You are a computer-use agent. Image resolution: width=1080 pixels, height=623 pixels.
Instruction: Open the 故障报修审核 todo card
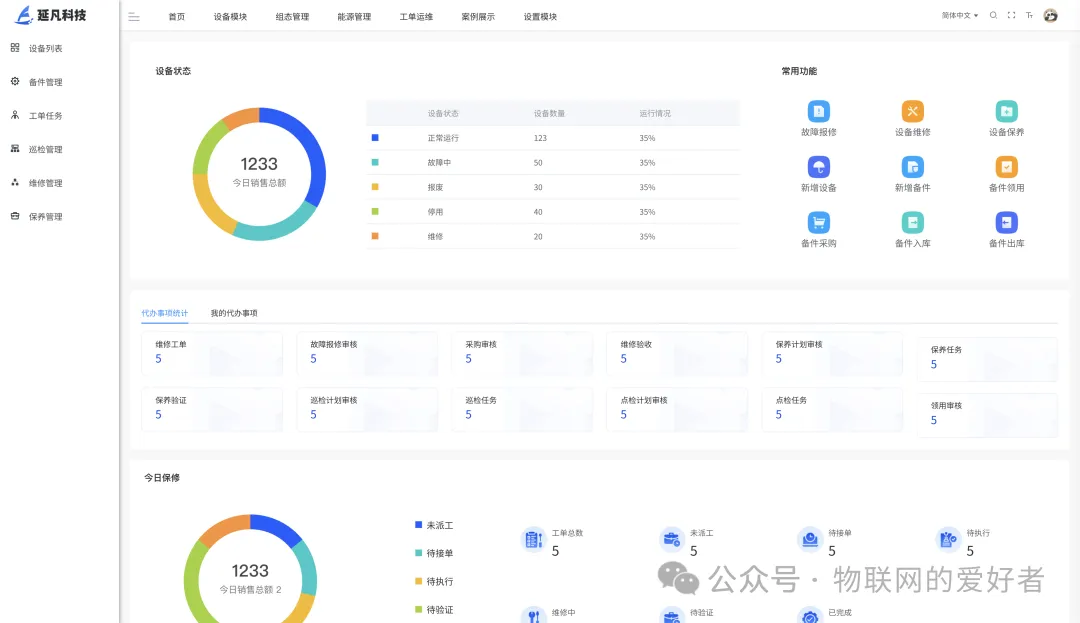coord(367,354)
